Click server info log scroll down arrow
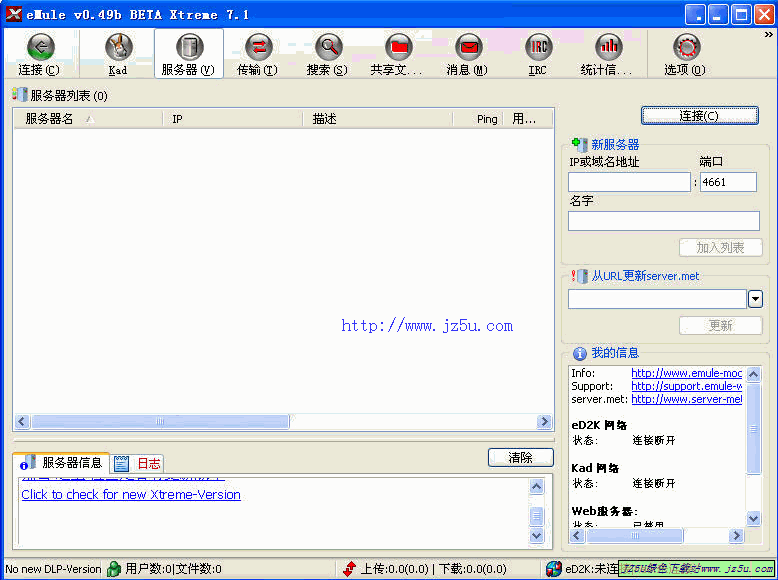 (x=537, y=535)
